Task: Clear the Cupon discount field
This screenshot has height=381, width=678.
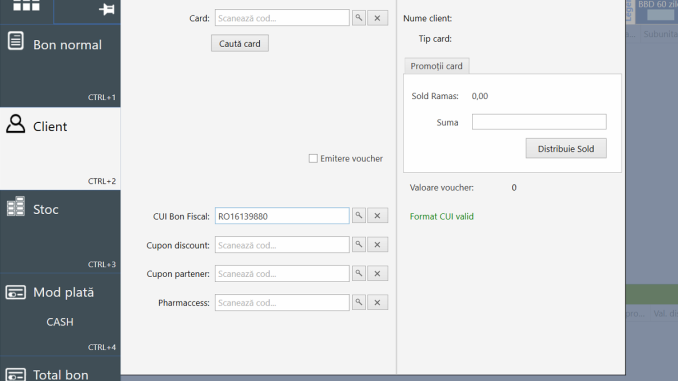Action: pos(377,244)
